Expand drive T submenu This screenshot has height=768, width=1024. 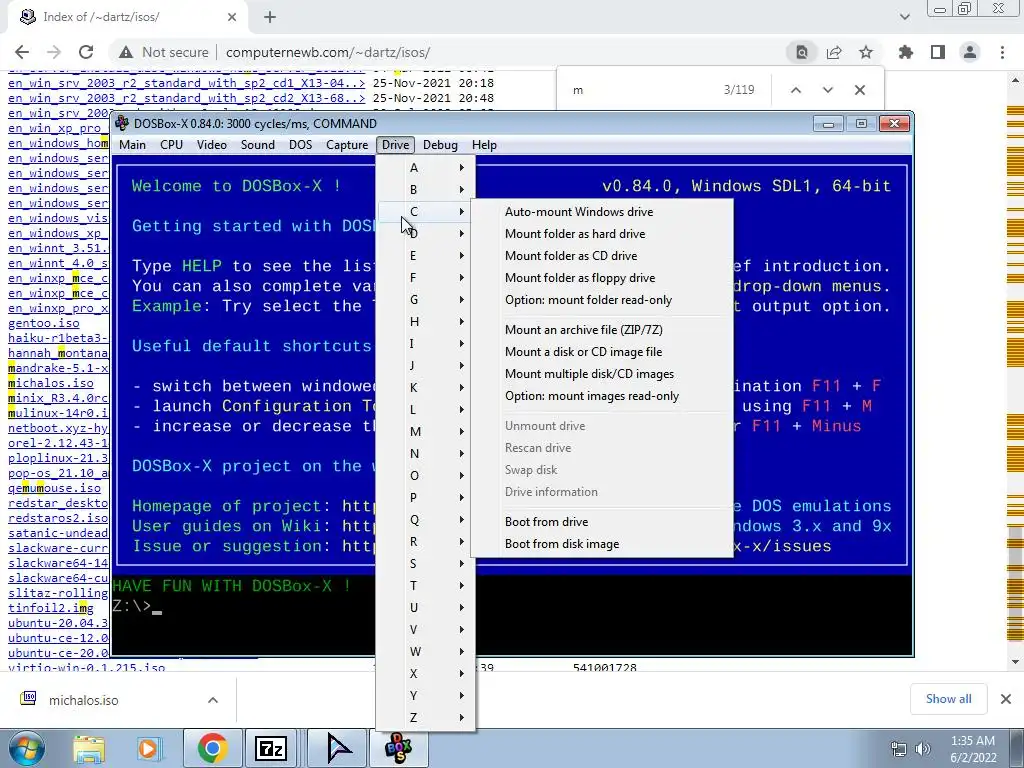(x=425, y=586)
